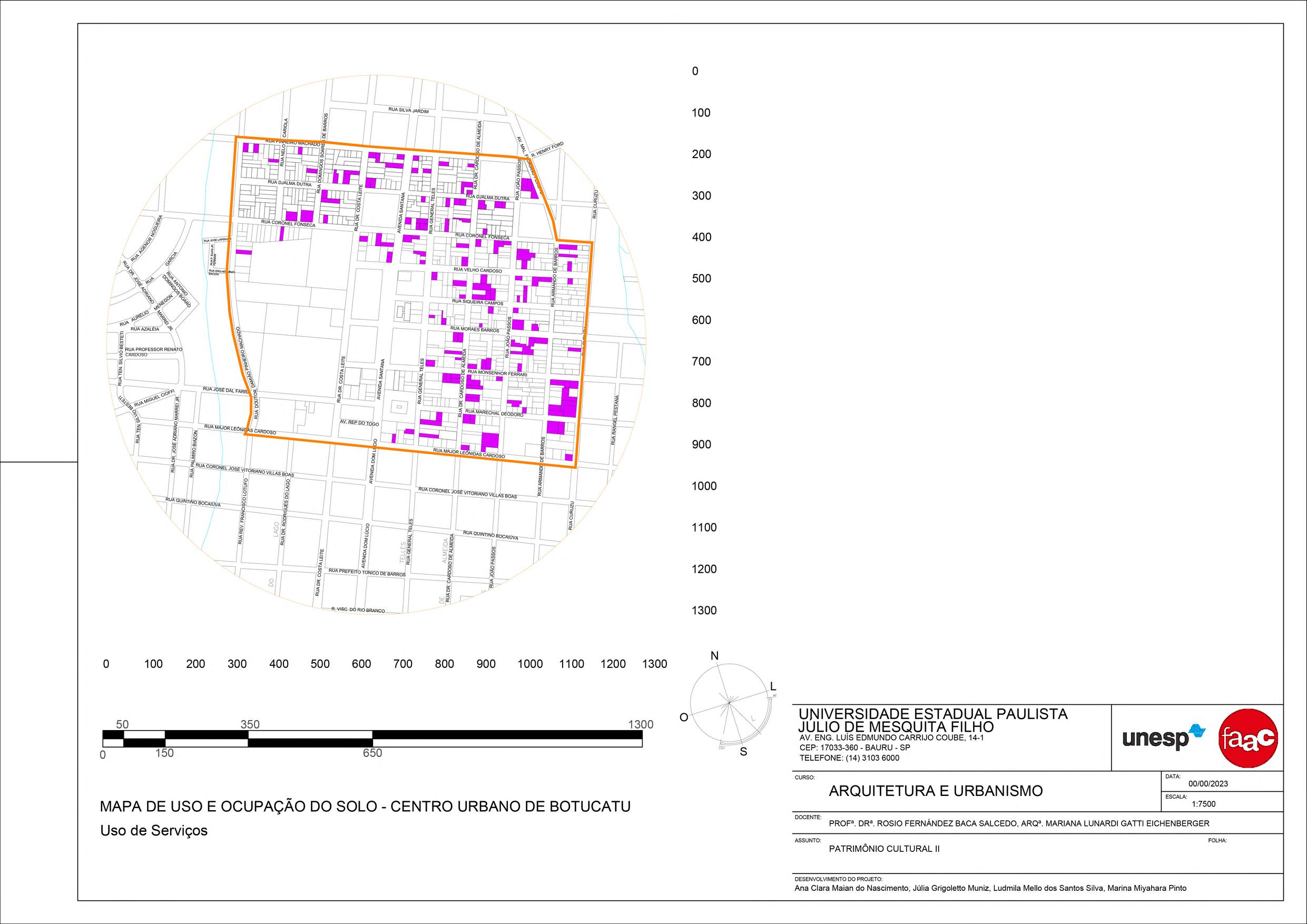The height and width of the screenshot is (924, 1307).
Task: Click the compass rose N label
Action: click(715, 656)
